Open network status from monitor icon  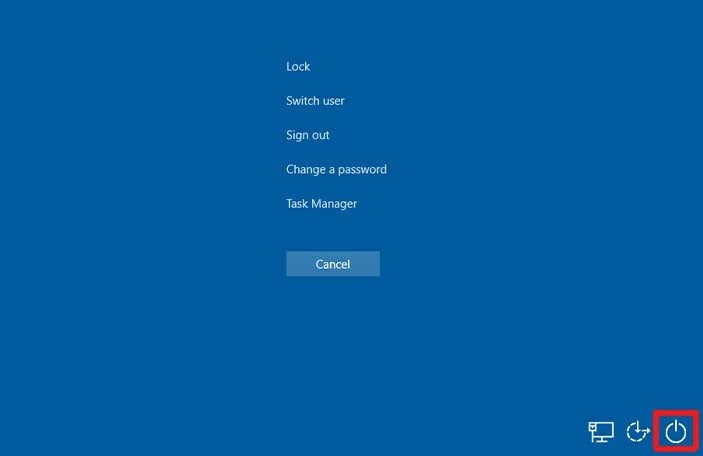click(x=600, y=432)
